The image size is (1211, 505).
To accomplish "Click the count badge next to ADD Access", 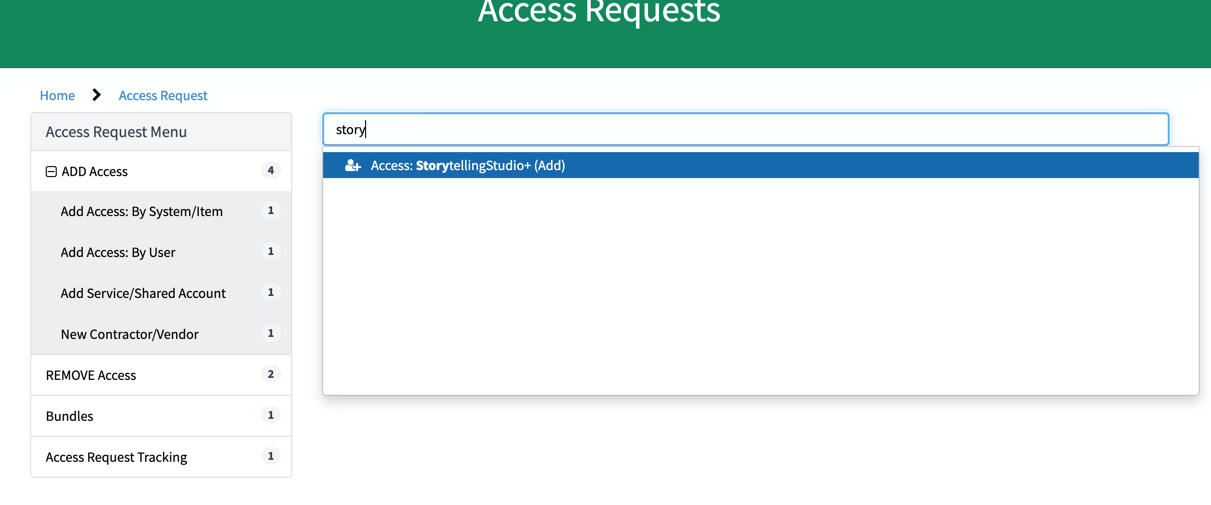I will [x=270, y=171].
